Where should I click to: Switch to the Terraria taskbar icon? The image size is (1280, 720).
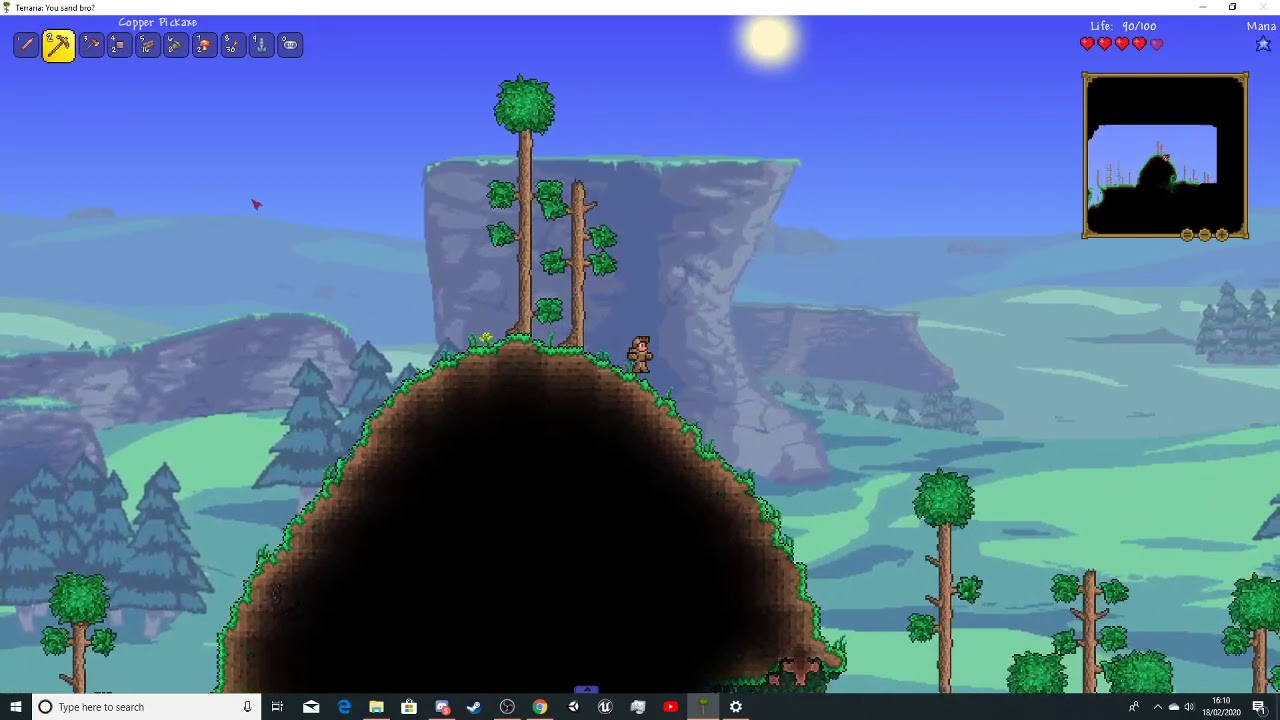tap(703, 707)
